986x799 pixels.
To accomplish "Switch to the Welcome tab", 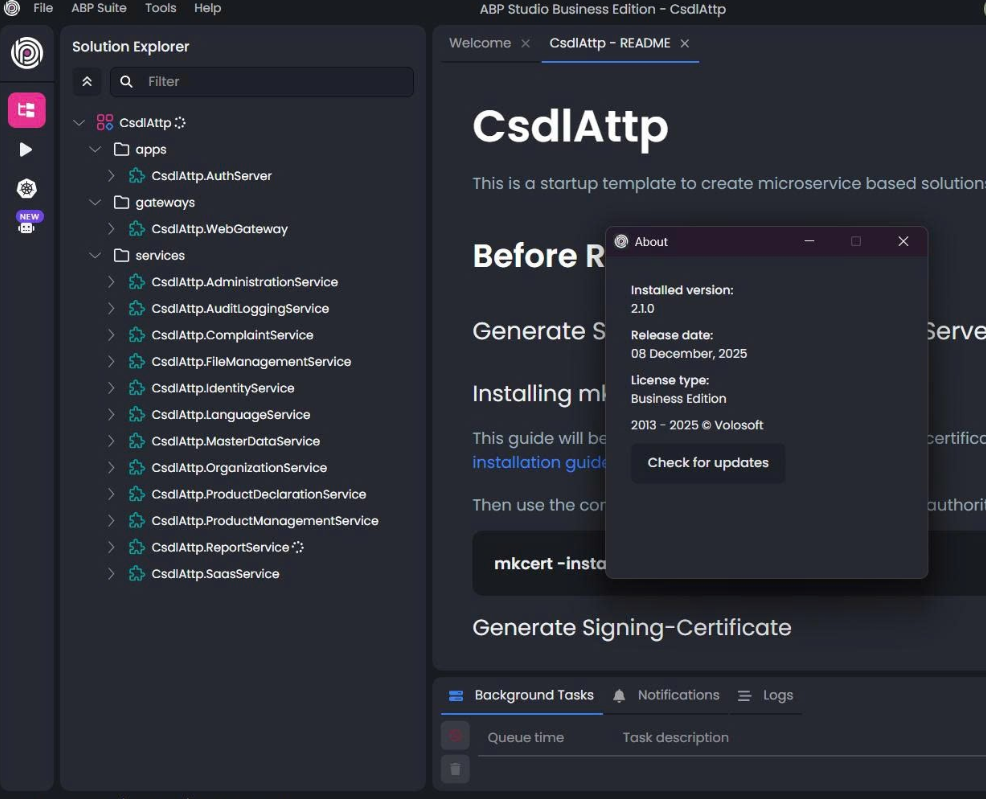I will [480, 43].
